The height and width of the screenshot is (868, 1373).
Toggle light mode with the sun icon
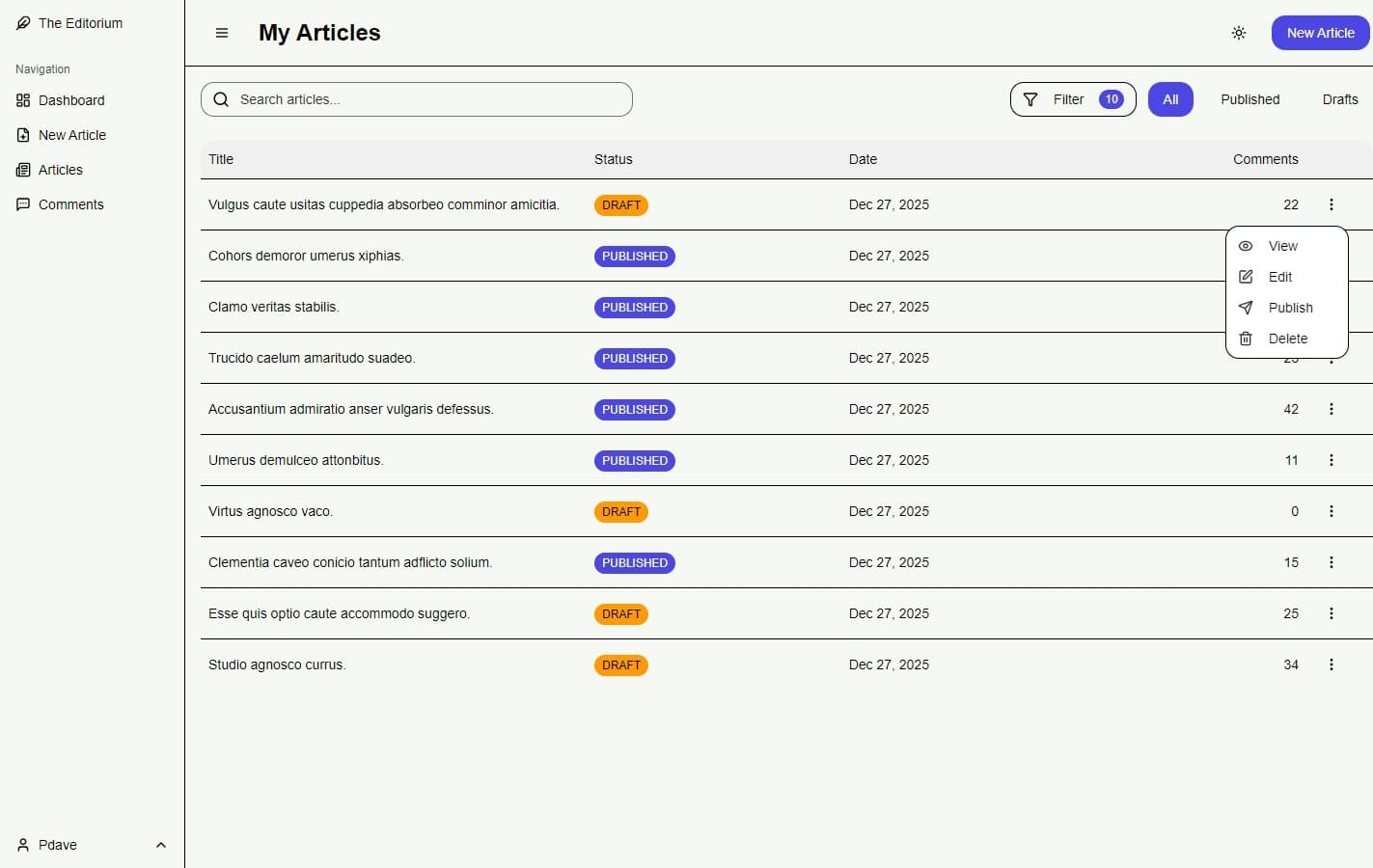[x=1239, y=32]
